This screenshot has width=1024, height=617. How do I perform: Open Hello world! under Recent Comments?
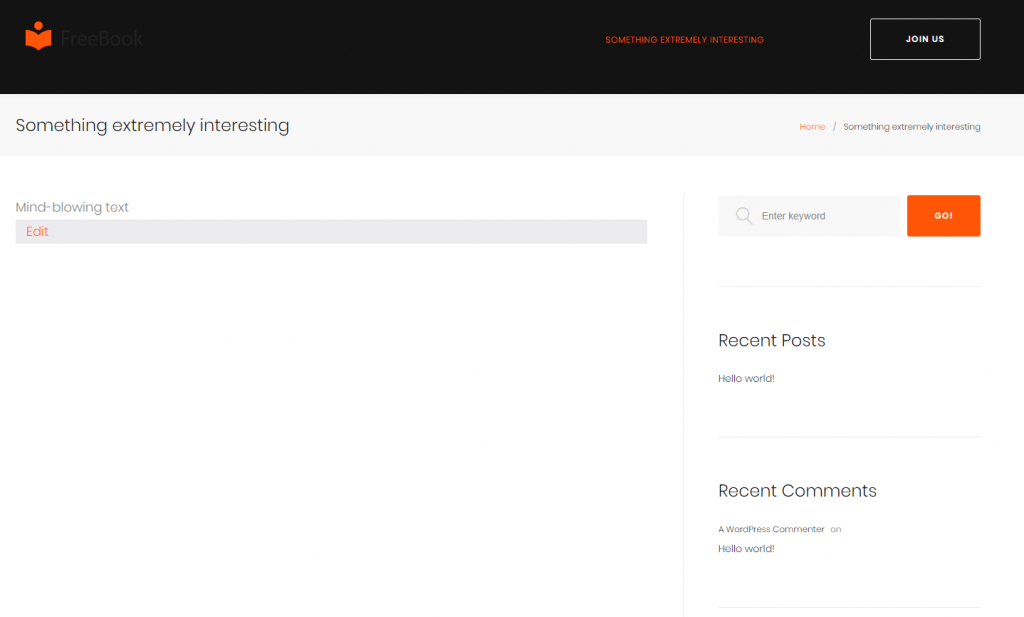pos(745,548)
